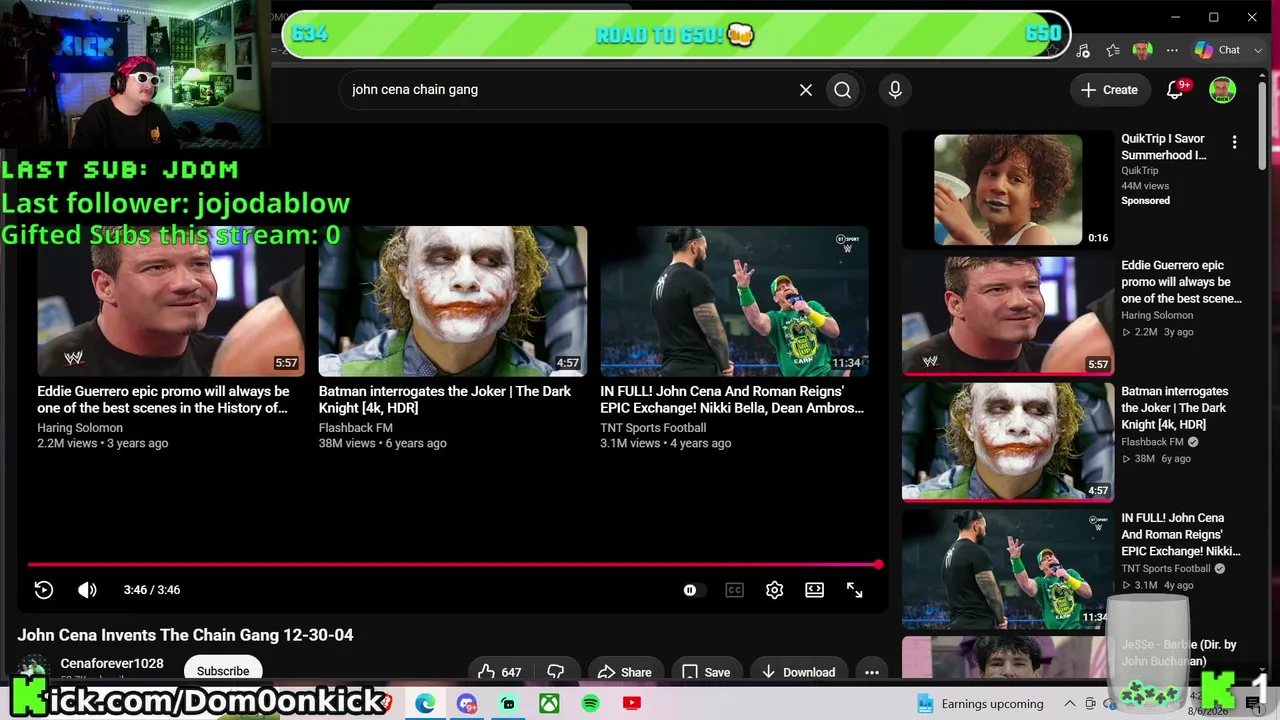Mute the video with the speaker icon
Viewport: 1280px width, 720px height.
coord(87,590)
